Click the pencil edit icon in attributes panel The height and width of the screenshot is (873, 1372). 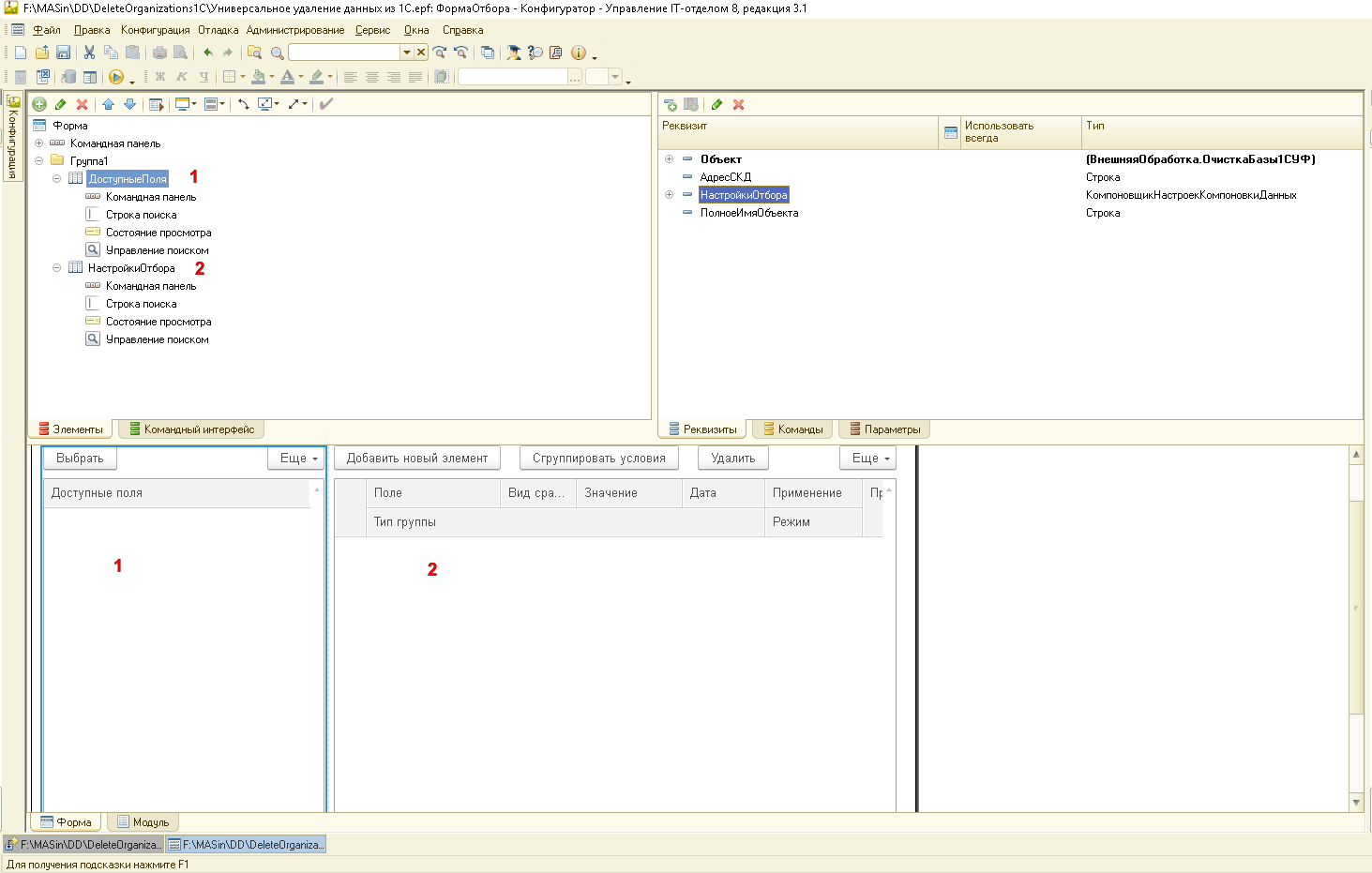pos(717,105)
